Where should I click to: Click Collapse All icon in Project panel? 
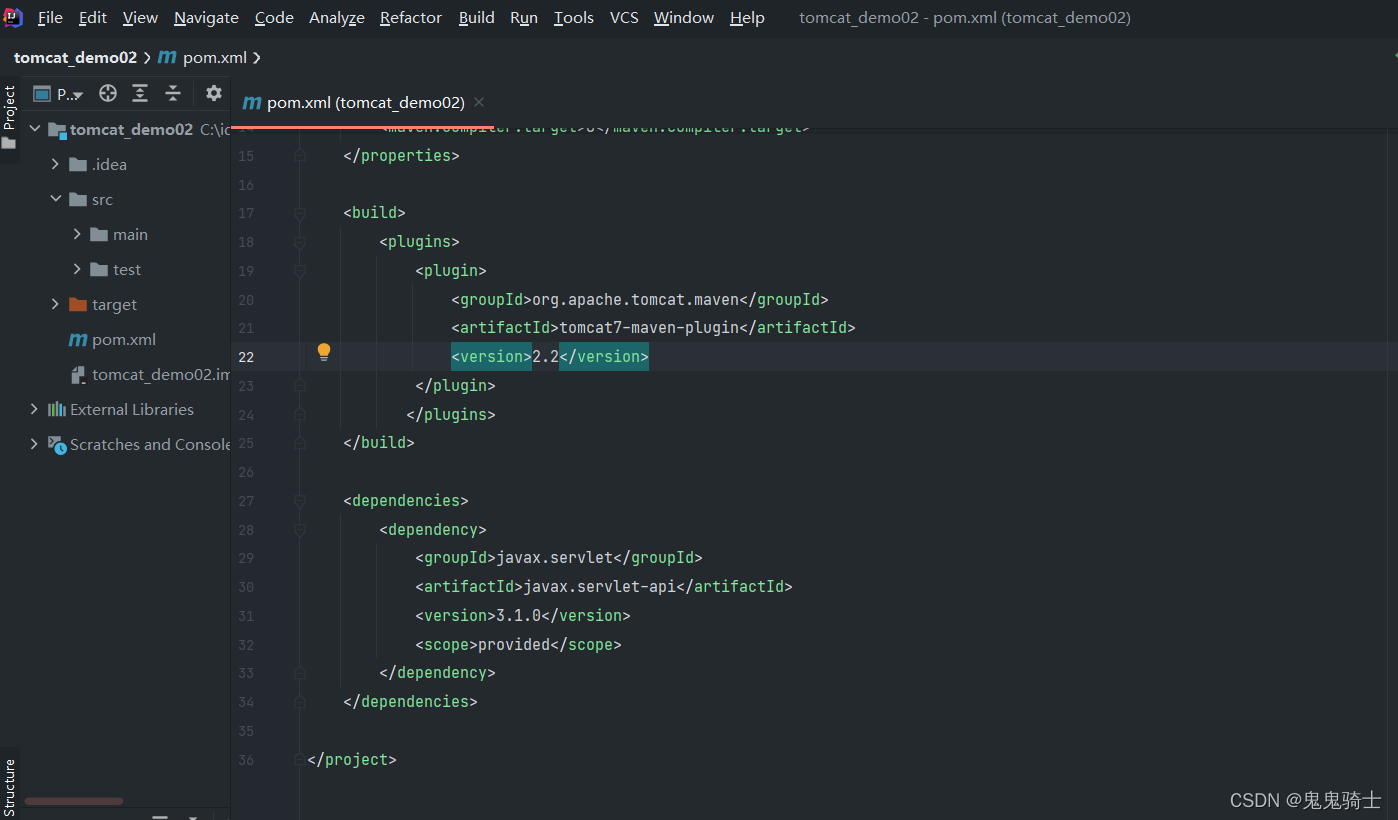pyautogui.click(x=173, y=93)
